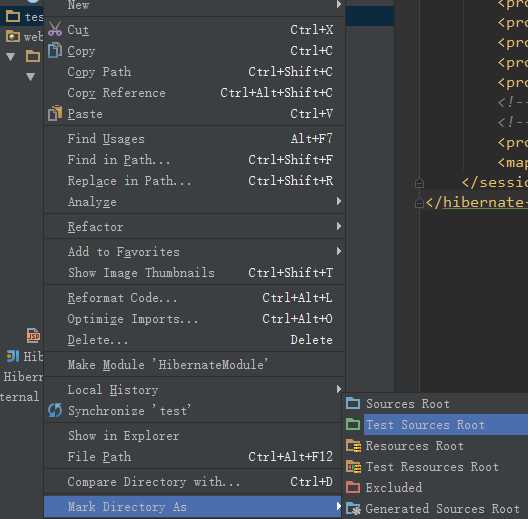
Task: Click the green Test Sources Root folder icon
Action: [353, 424]
